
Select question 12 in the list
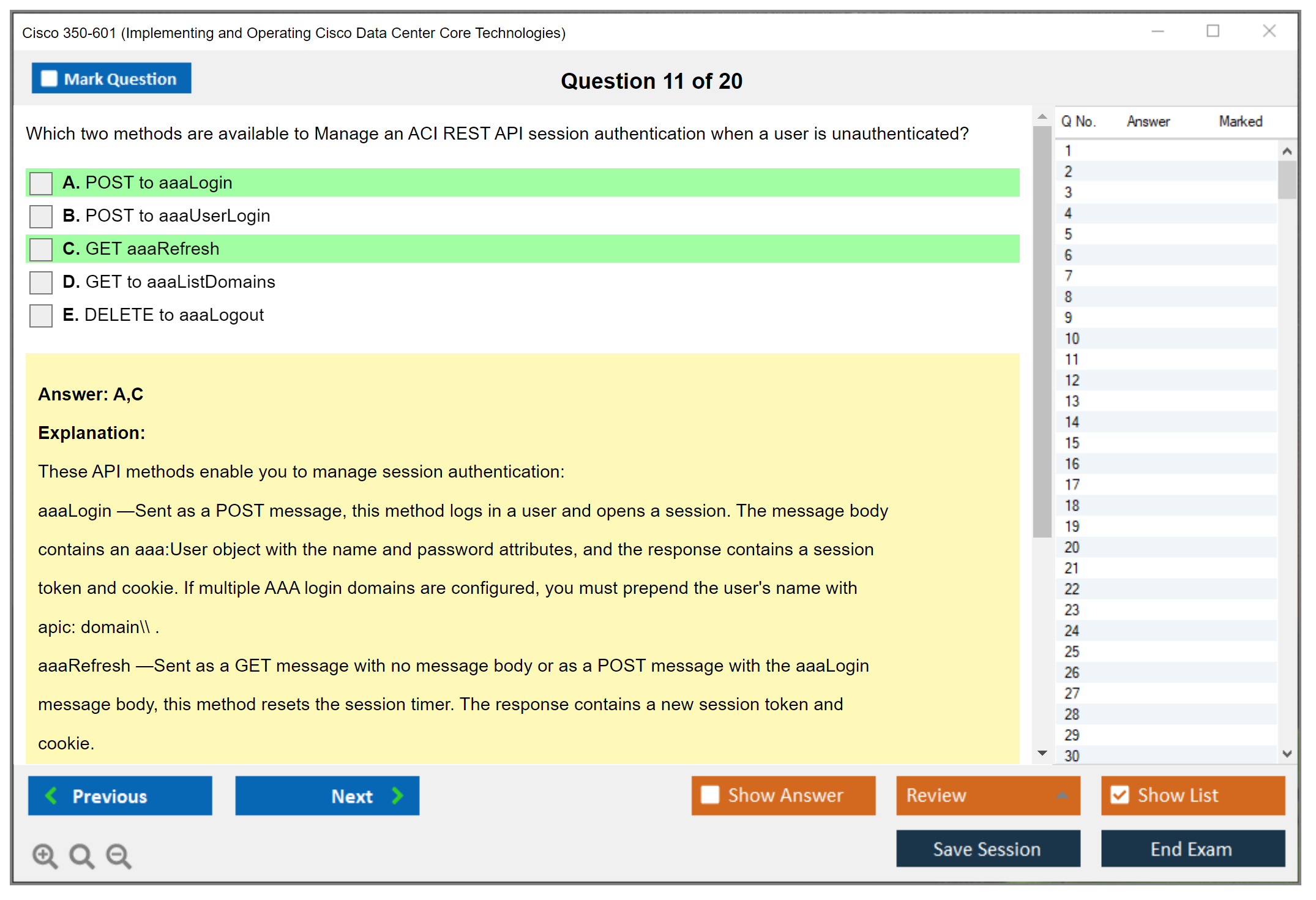coord(1072,380)
